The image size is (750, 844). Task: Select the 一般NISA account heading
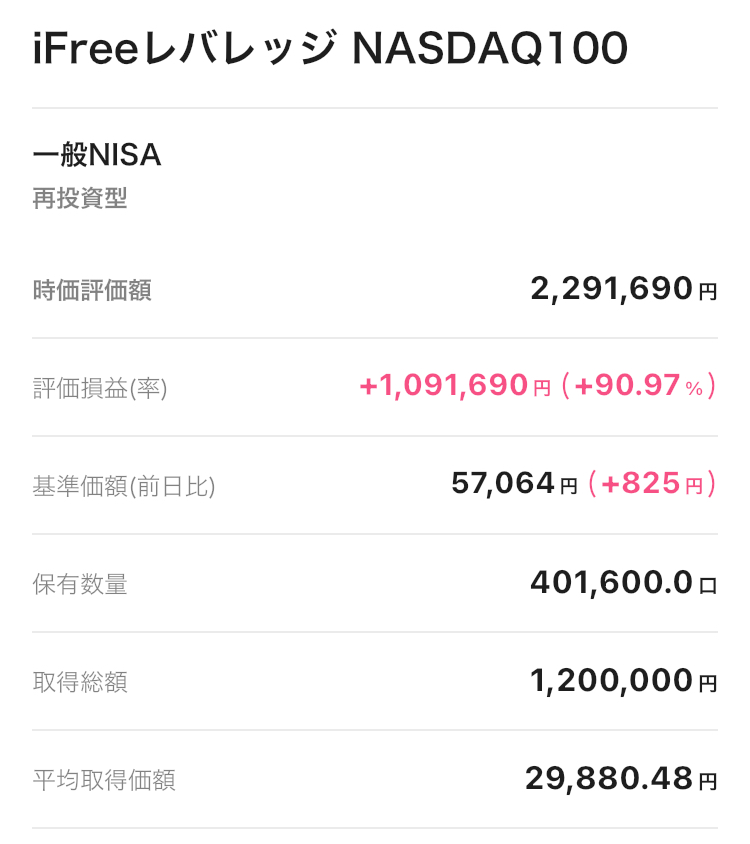97,156
